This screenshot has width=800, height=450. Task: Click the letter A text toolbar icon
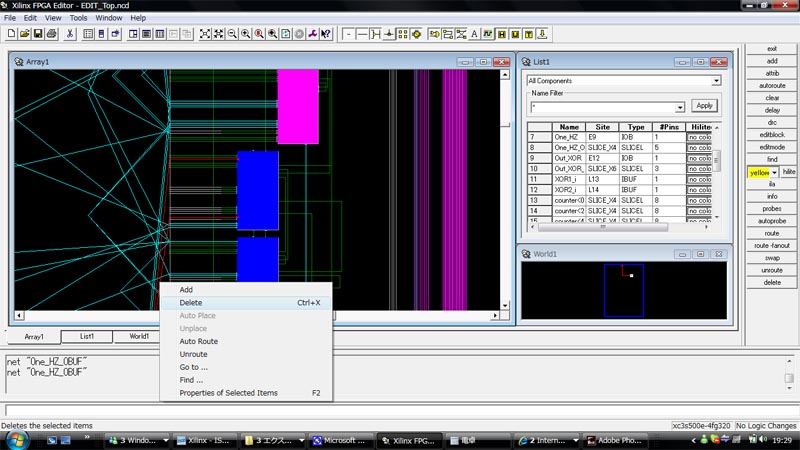click(474, 34)
